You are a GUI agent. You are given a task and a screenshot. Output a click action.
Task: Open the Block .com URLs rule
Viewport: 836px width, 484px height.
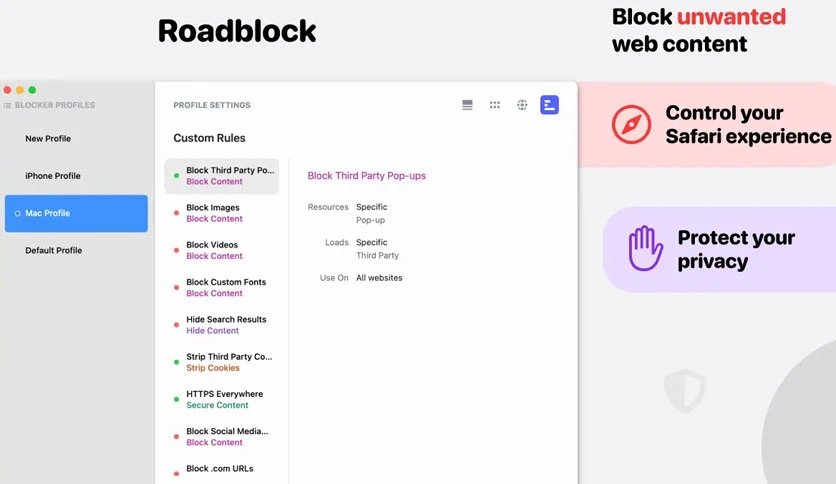click(x=222, y=470)
